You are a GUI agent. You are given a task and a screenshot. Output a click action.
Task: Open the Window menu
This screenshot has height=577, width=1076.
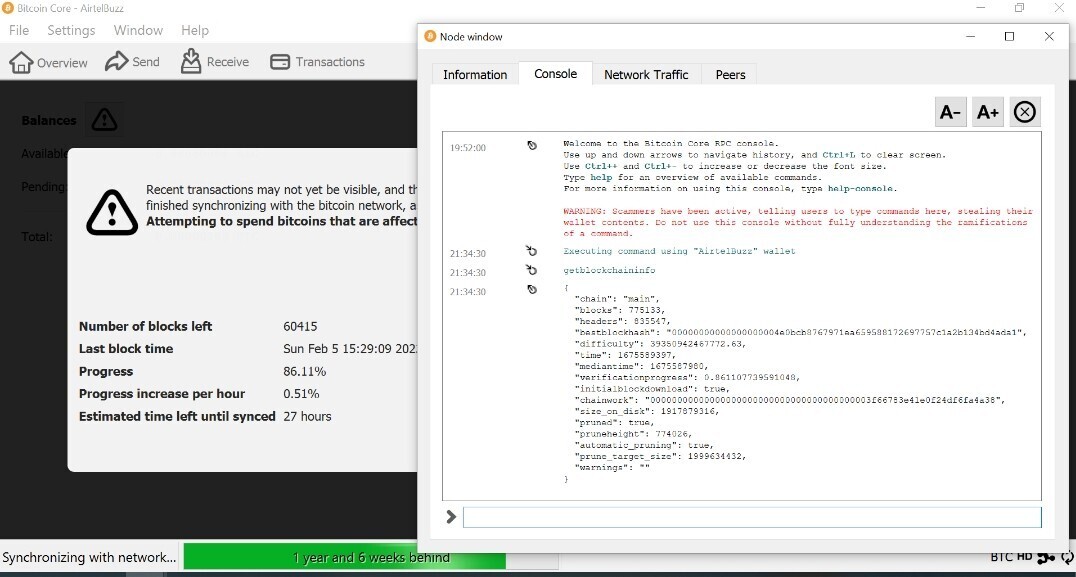tap(138, 30)
